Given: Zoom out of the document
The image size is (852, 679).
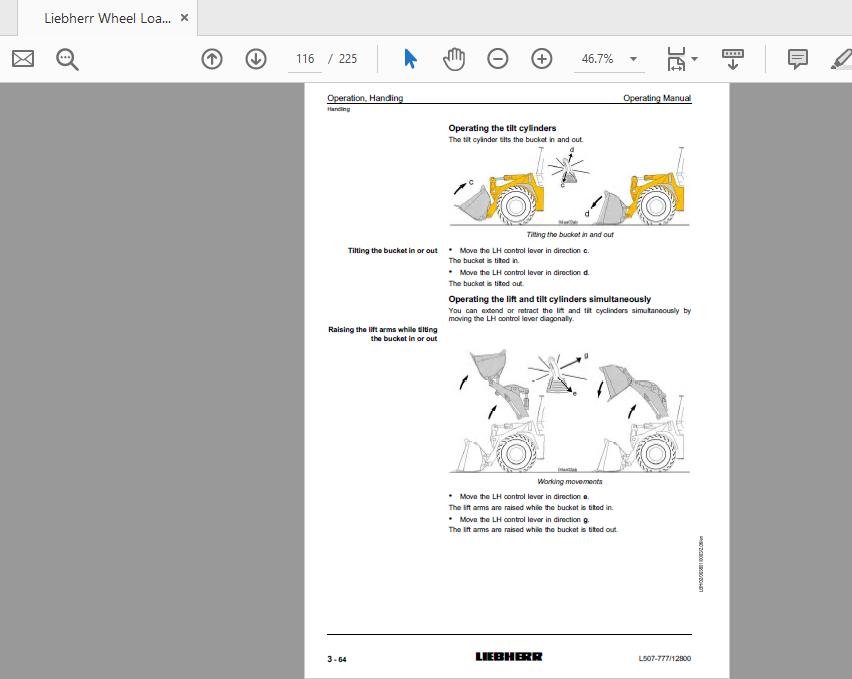Looking at the screenshot, I should tap(497, 59).
